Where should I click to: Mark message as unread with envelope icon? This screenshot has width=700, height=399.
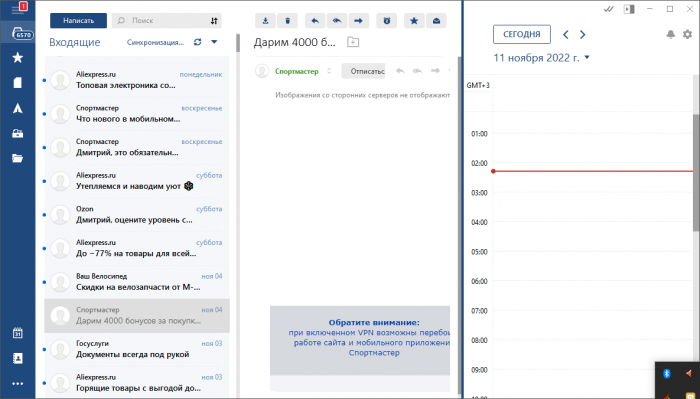[436, 21]
